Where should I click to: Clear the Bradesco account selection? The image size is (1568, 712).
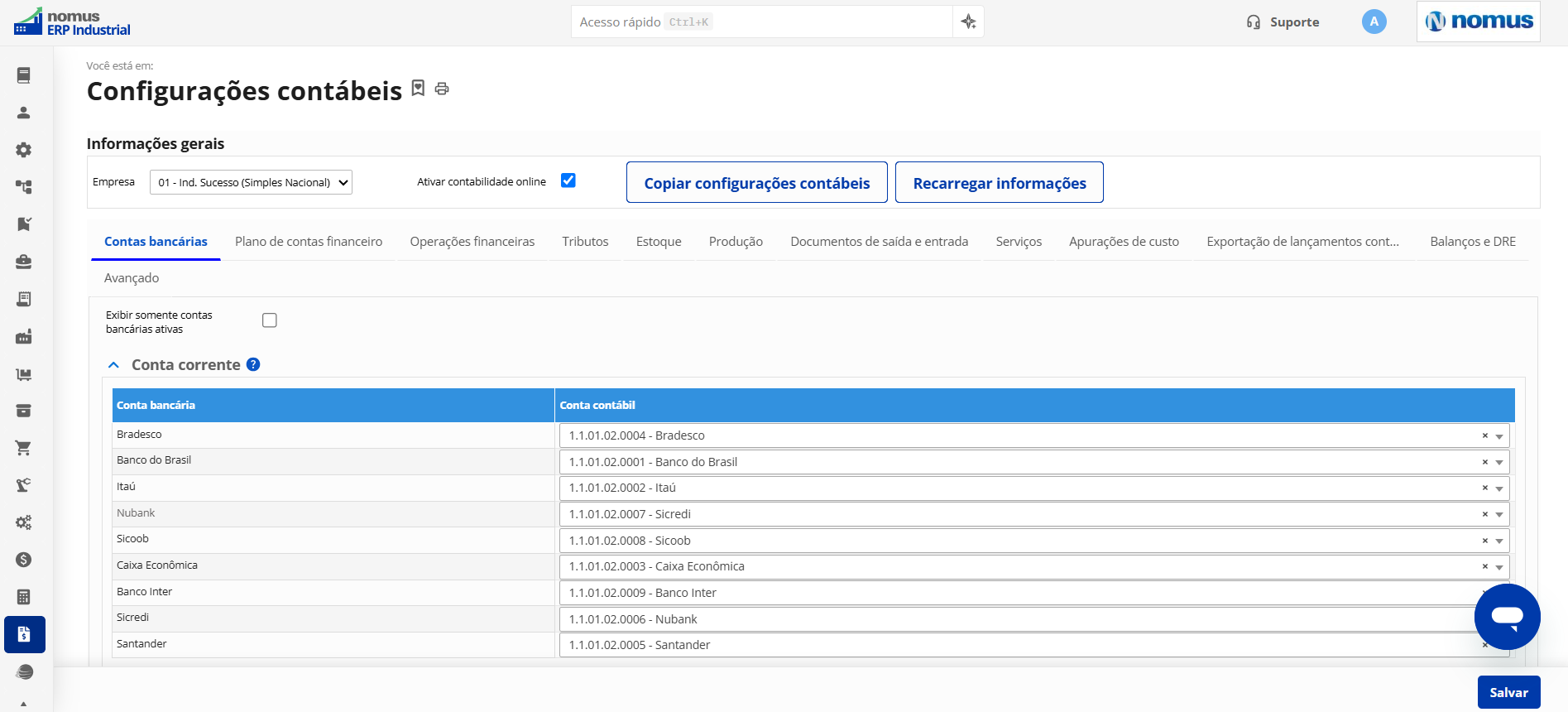point(1484,435)
